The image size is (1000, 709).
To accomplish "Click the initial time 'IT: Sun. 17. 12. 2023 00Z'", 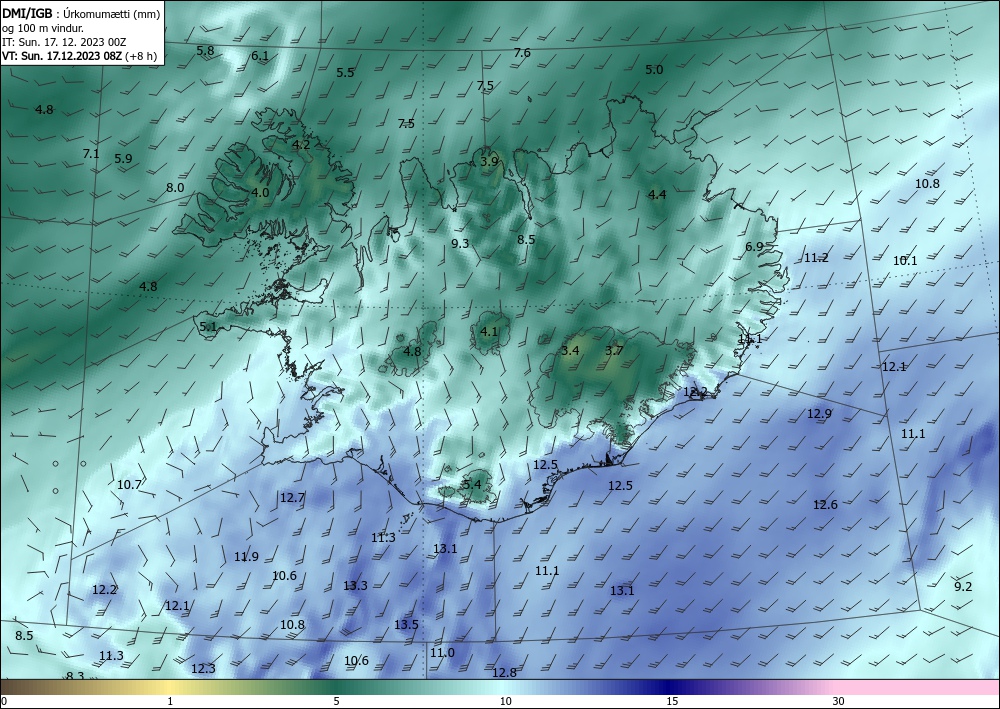I will (x=64, y=41).
